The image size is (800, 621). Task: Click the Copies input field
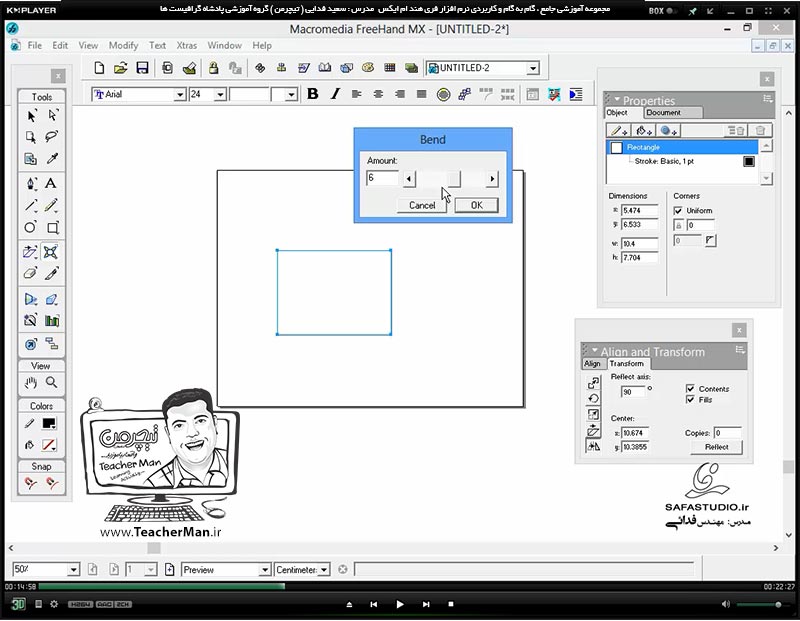point(728,433)
